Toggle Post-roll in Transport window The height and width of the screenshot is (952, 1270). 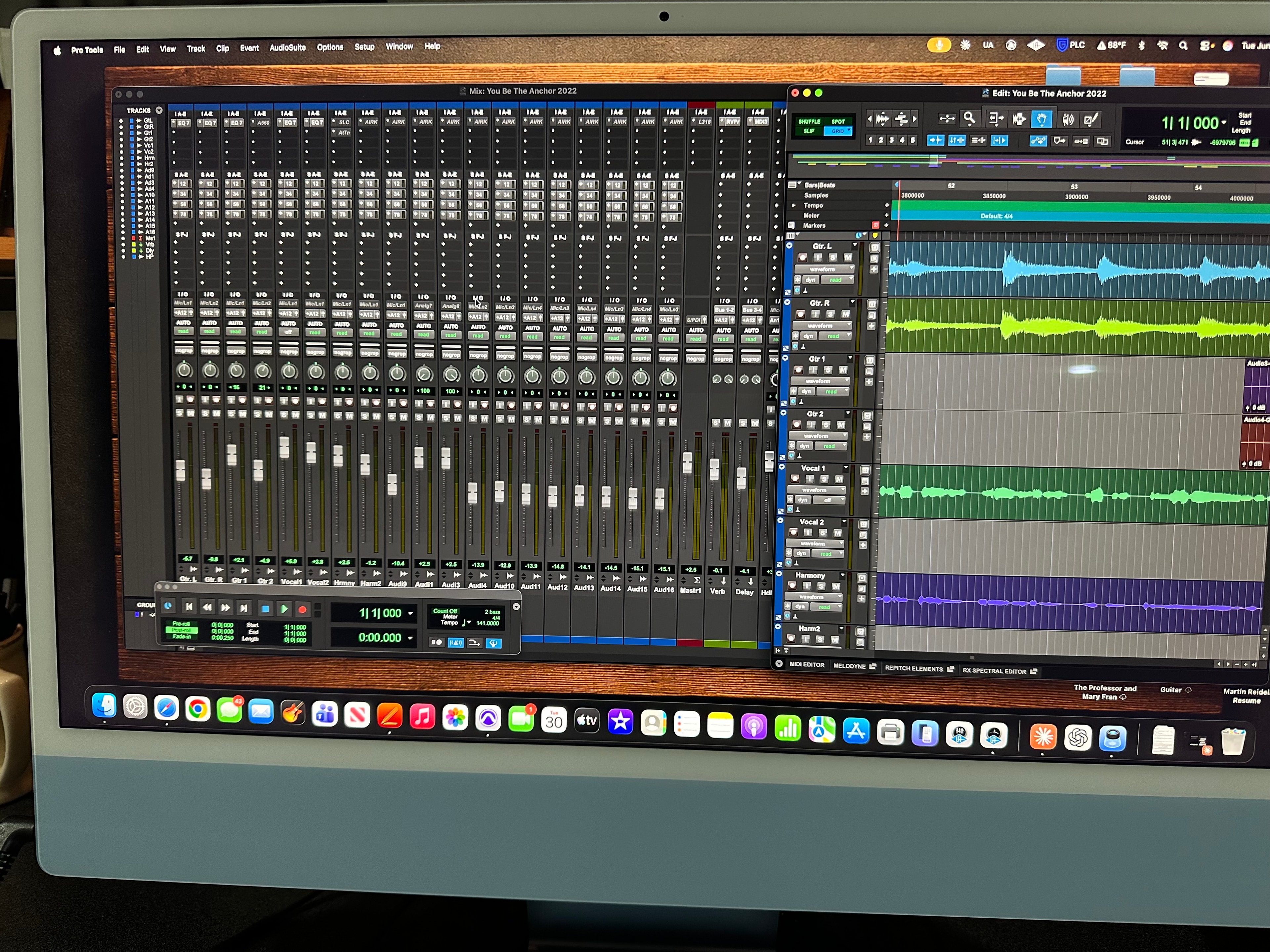click(x=182, y=630)
